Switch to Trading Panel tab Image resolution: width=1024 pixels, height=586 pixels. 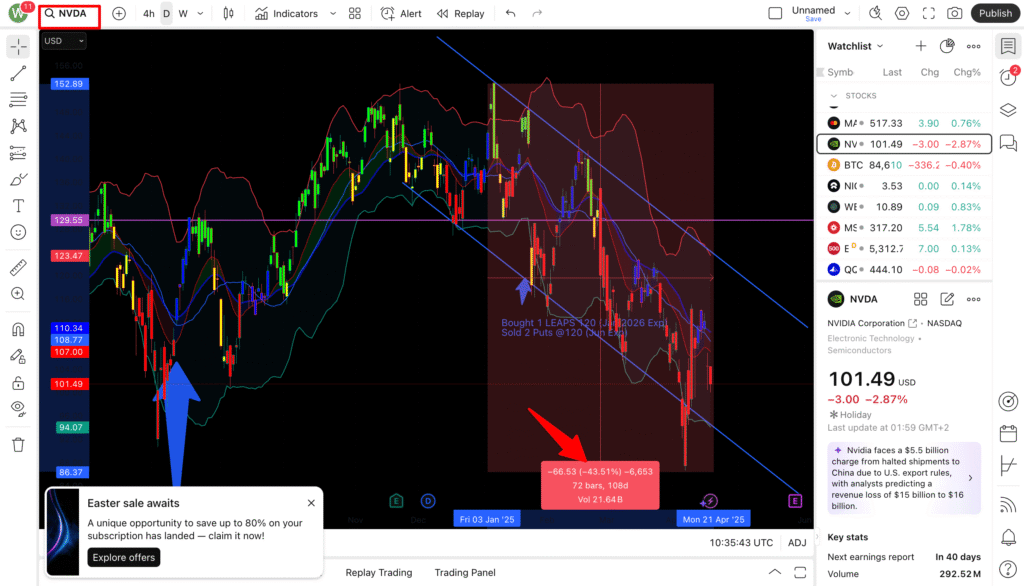[x=465, y=573]
